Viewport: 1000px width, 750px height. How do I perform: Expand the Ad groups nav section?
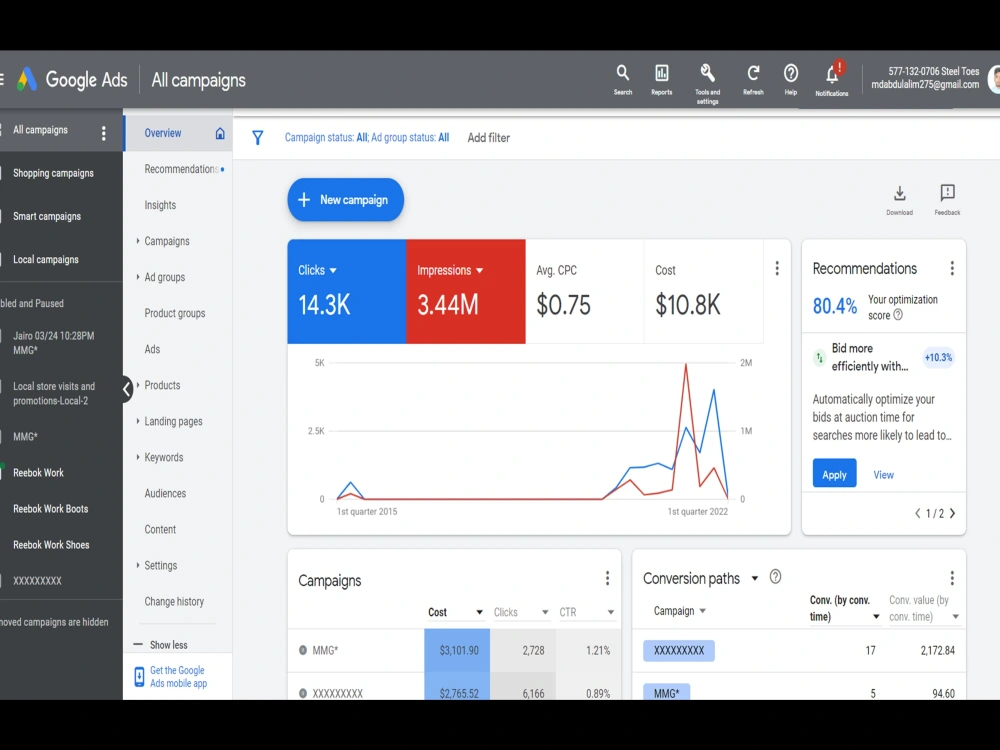tap(138, 277)
